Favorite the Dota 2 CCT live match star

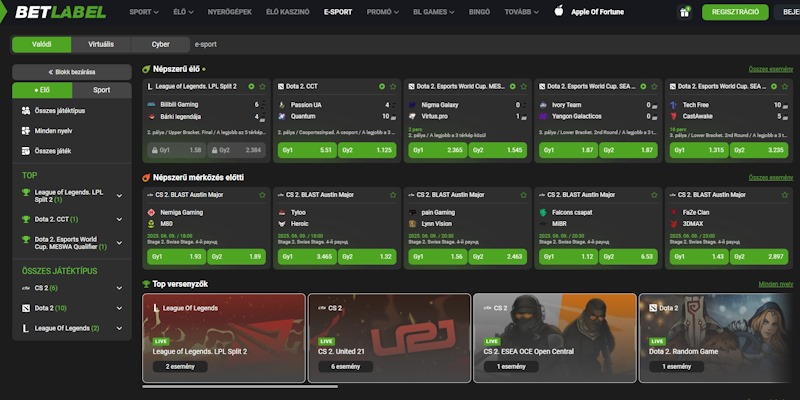tap(393, 87)
